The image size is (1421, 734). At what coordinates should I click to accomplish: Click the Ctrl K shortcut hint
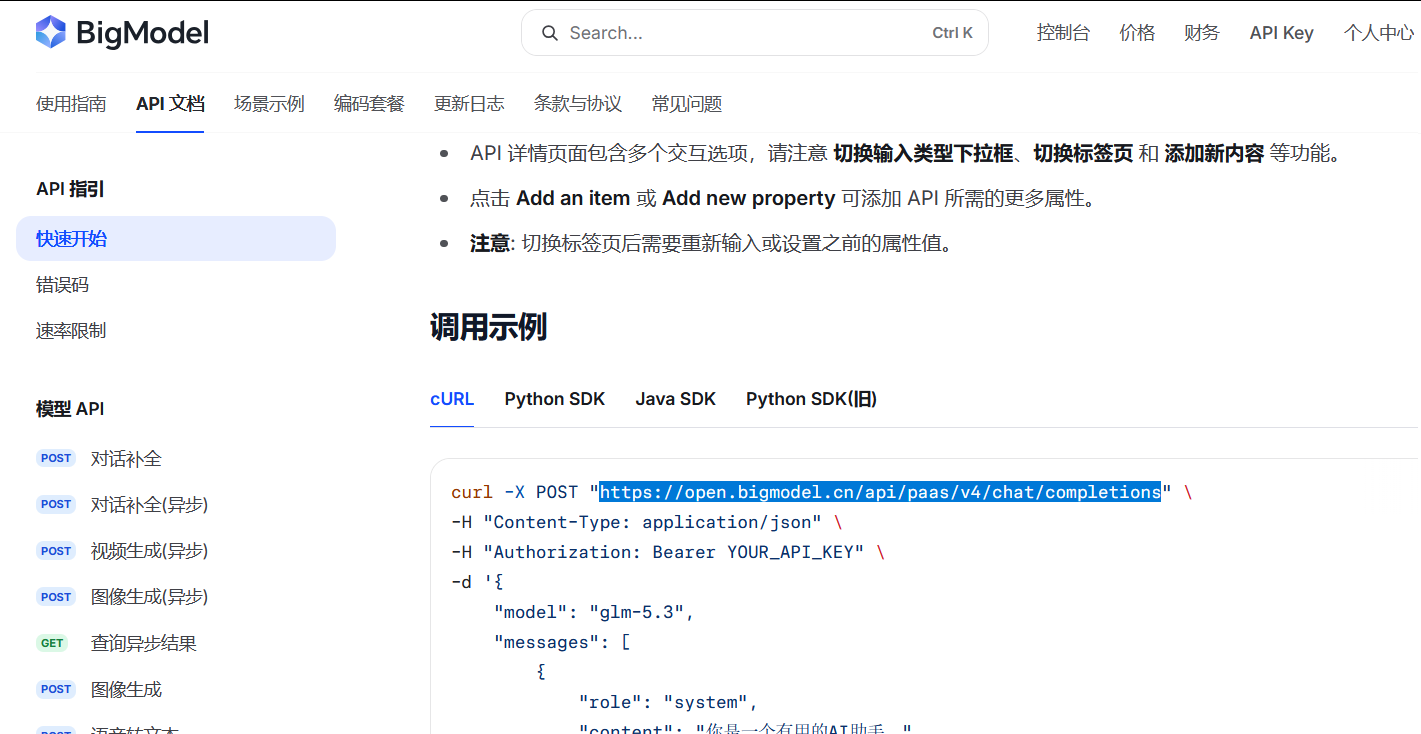click(x=952, y=33)
